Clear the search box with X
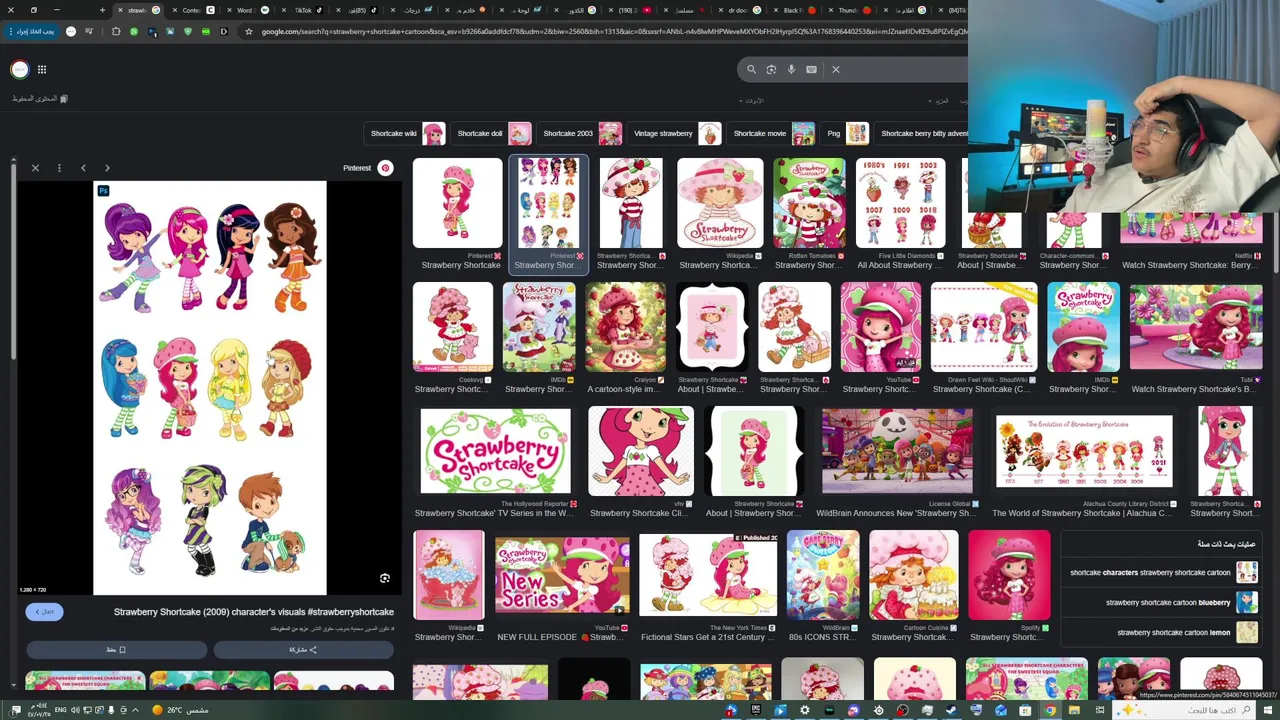Viewport: 1280px width, 720px height. pos(836,69)
